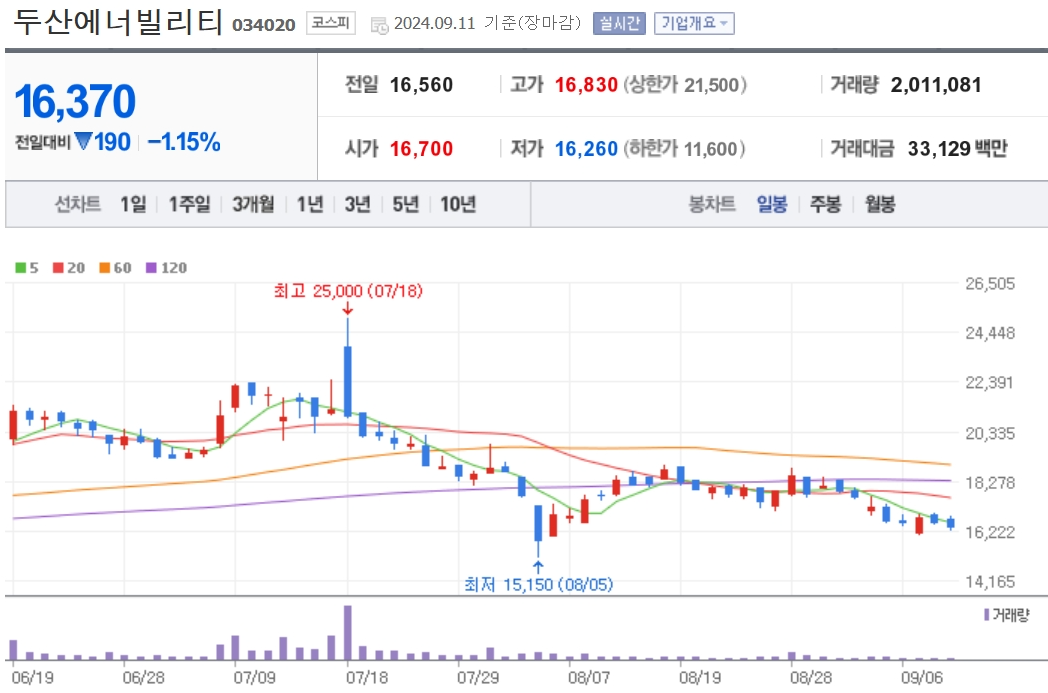
Task: Click the orange 60-day moving average swatch
Action: 104,268
